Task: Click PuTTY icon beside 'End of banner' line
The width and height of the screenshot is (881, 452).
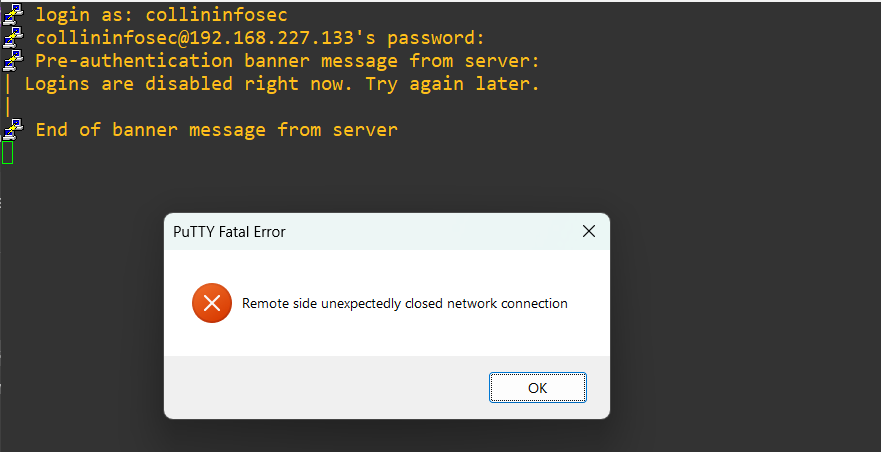Action: point(12,130)
